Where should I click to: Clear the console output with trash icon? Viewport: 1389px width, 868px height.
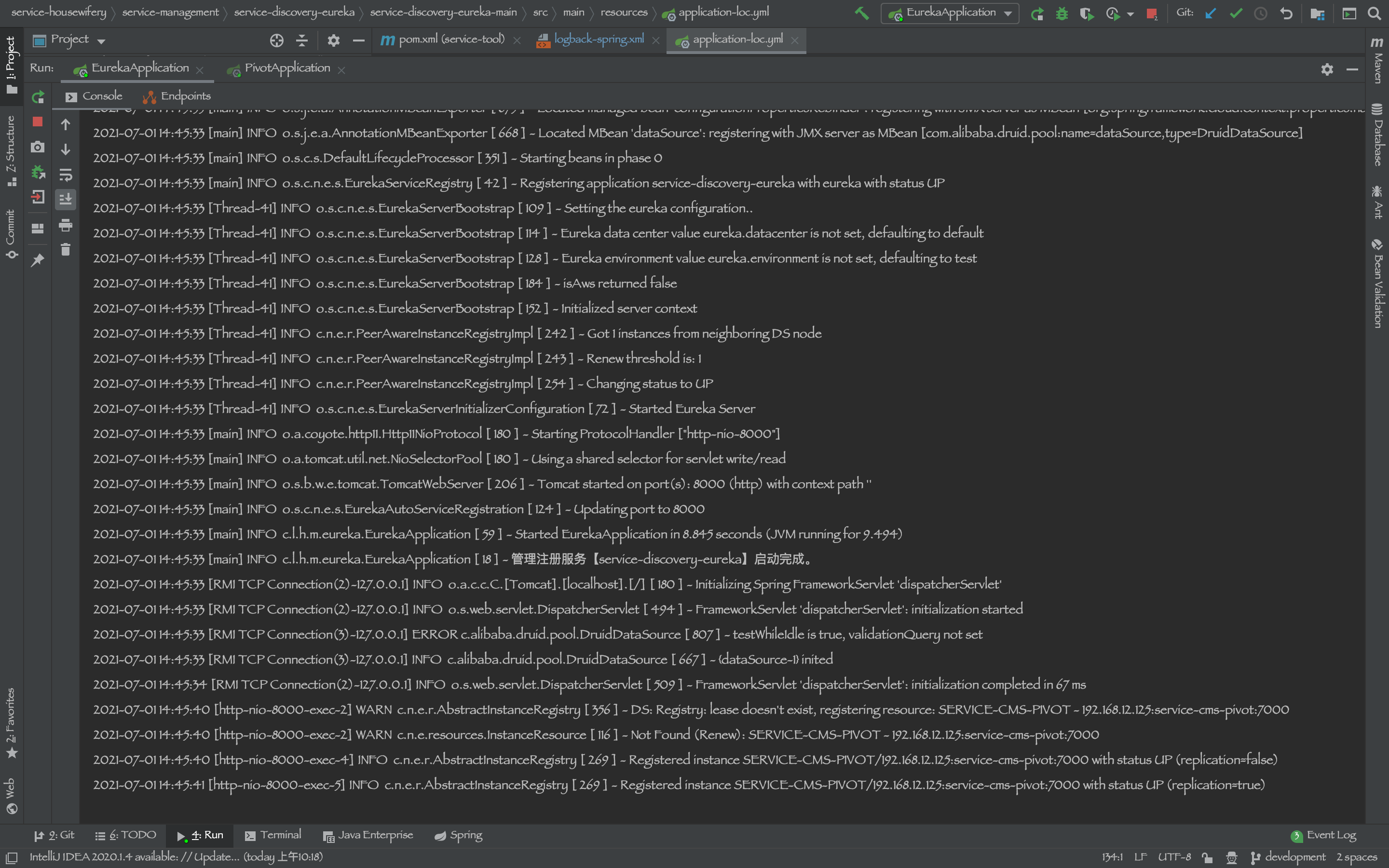point(66,250)
